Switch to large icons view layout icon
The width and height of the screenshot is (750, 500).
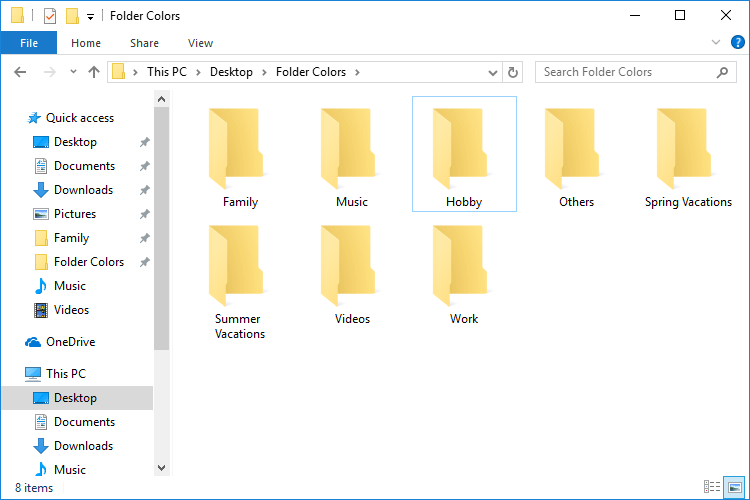pos(734,487)
